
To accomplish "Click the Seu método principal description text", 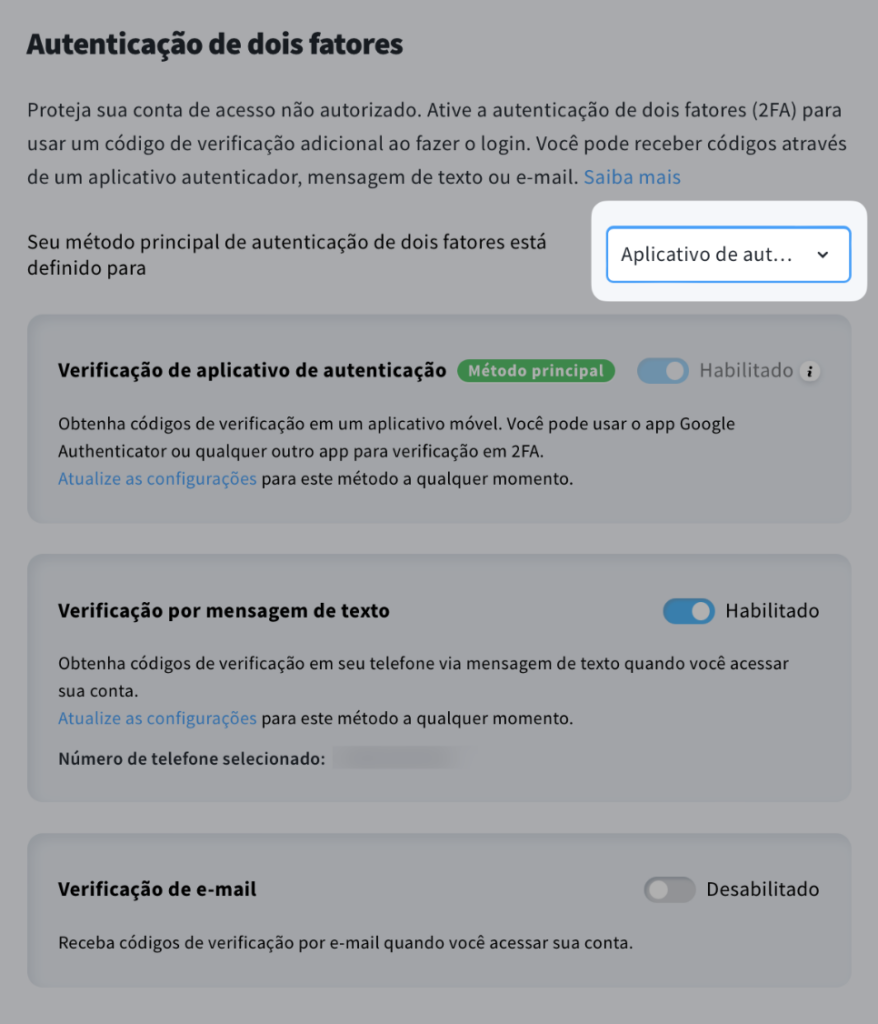I will [287, 255].
